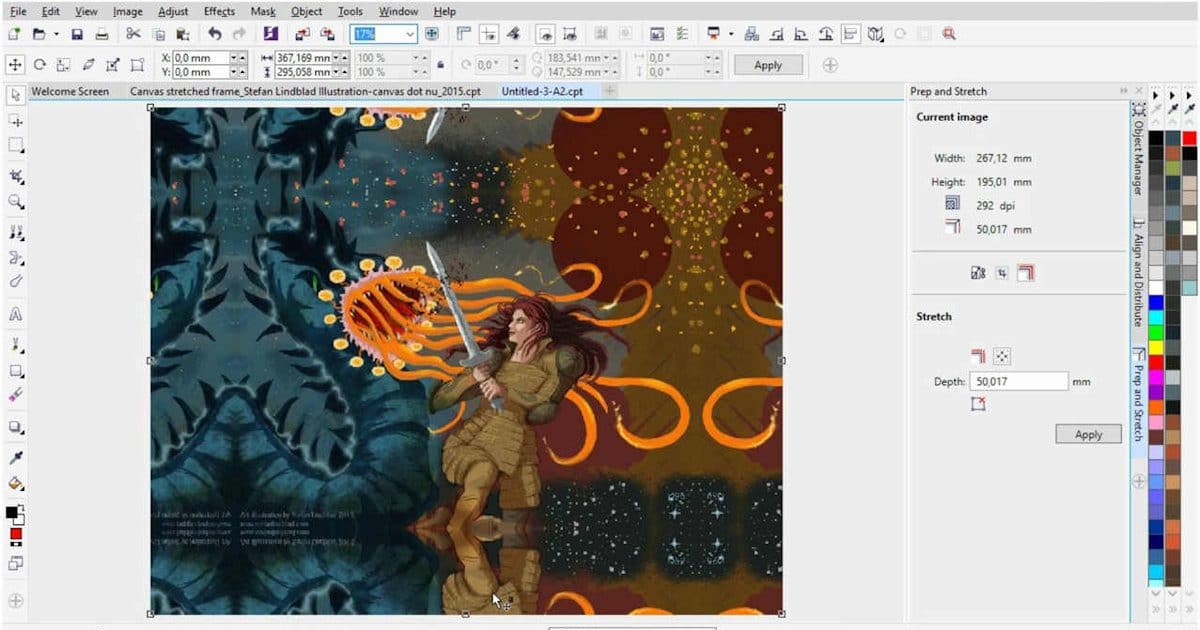Expand the Open file dropdown arrow
1200x630 pixels.
tap(56, 34)
